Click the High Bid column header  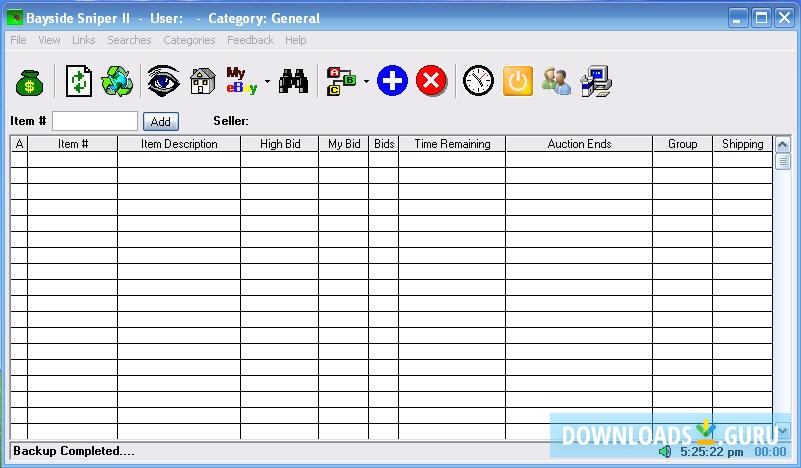point(279,144)
